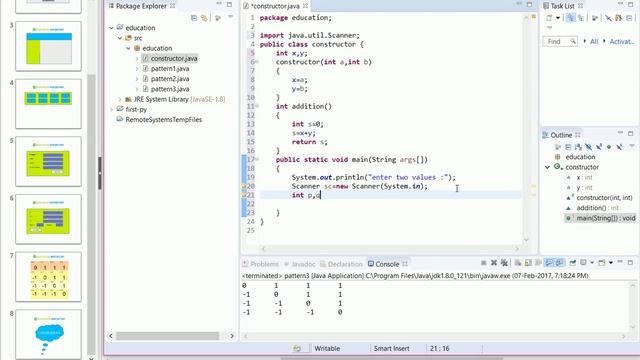Click slide 8 thumbnail with cloud shape

49,334
